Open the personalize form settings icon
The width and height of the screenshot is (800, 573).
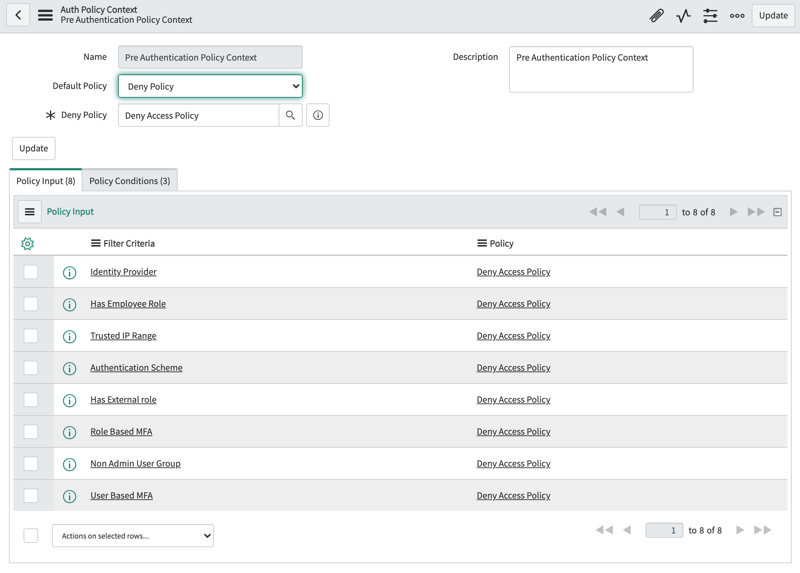pyautogui.click(x=710, y=16)
